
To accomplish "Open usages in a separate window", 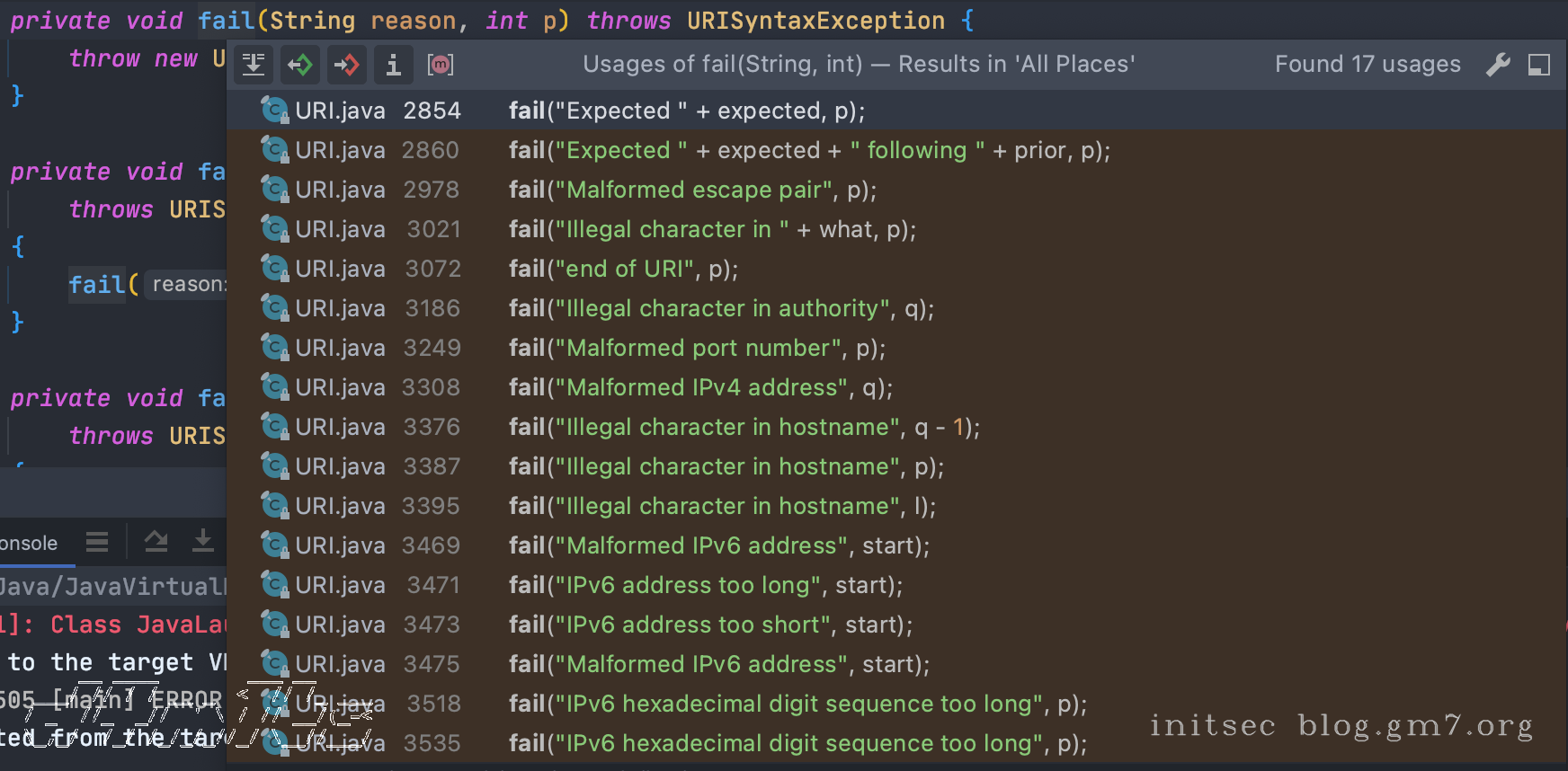I will (x=1539, y=65).
